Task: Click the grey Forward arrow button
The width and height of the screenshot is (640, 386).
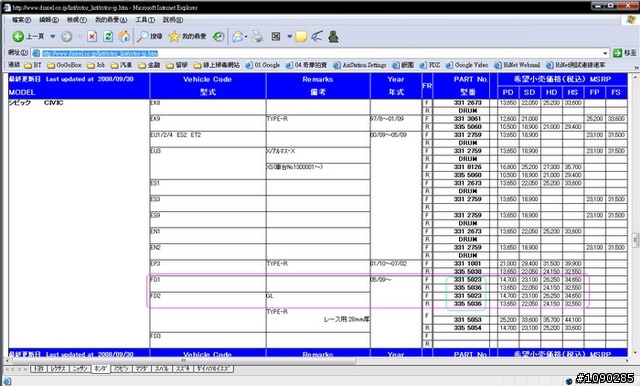Action: coord(67,37)
